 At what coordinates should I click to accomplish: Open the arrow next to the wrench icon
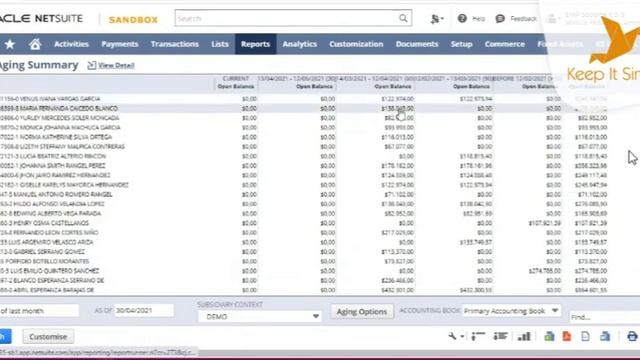pos(462,337)
